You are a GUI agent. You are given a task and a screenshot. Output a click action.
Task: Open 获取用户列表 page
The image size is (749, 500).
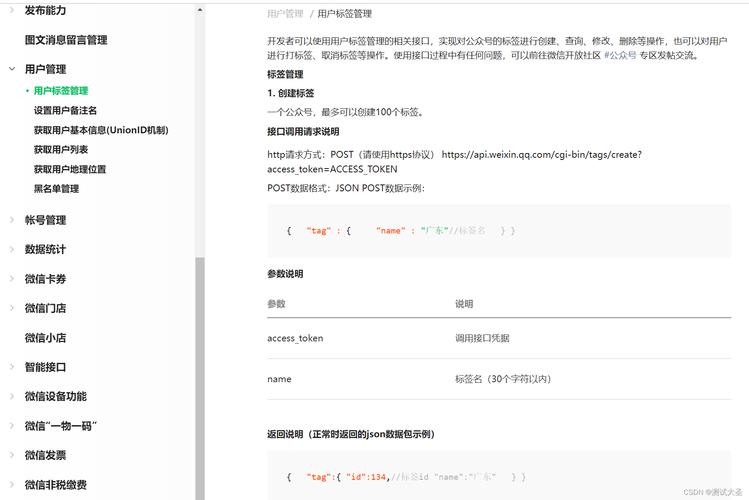coord(61,149)
